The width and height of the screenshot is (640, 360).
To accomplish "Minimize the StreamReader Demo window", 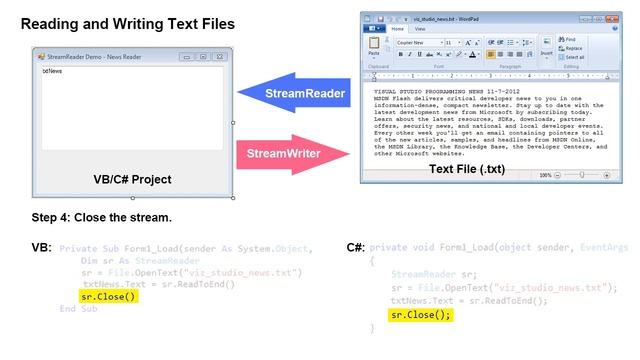I will (x=187, y=57).
